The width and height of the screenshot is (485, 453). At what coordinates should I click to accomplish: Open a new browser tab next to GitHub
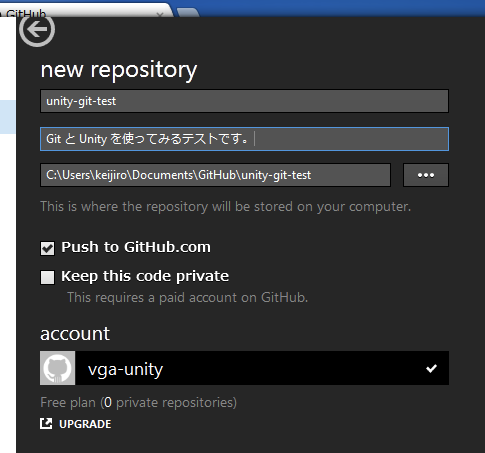coord(188,13)
